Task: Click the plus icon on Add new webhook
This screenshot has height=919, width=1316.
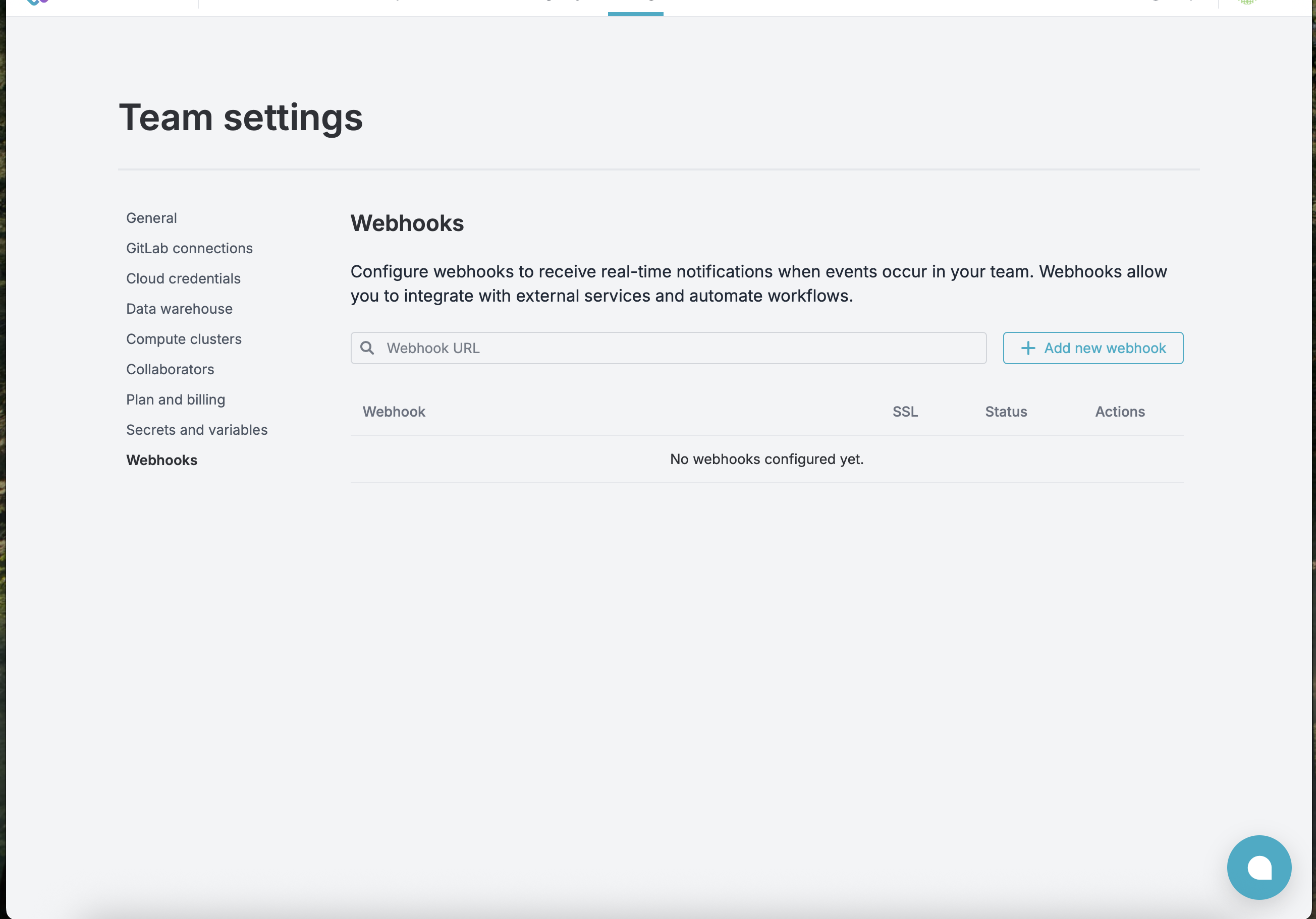Action: (x=1028, y=348)
